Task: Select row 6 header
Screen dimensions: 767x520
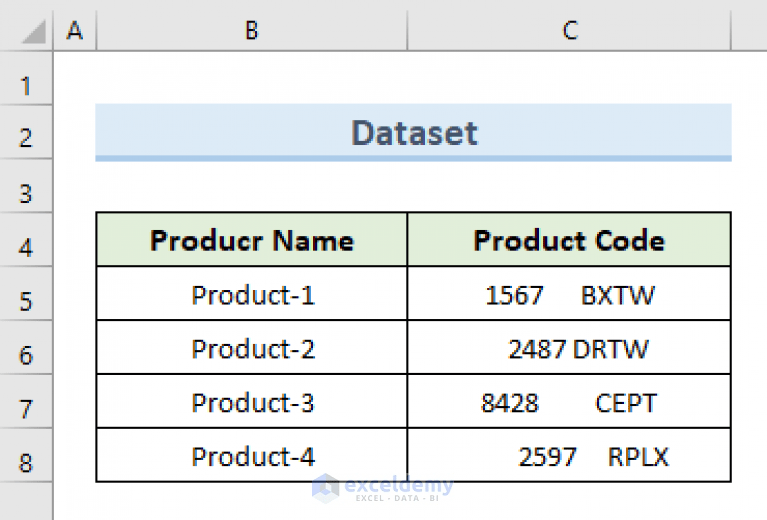Action: (x=26, y=348)
